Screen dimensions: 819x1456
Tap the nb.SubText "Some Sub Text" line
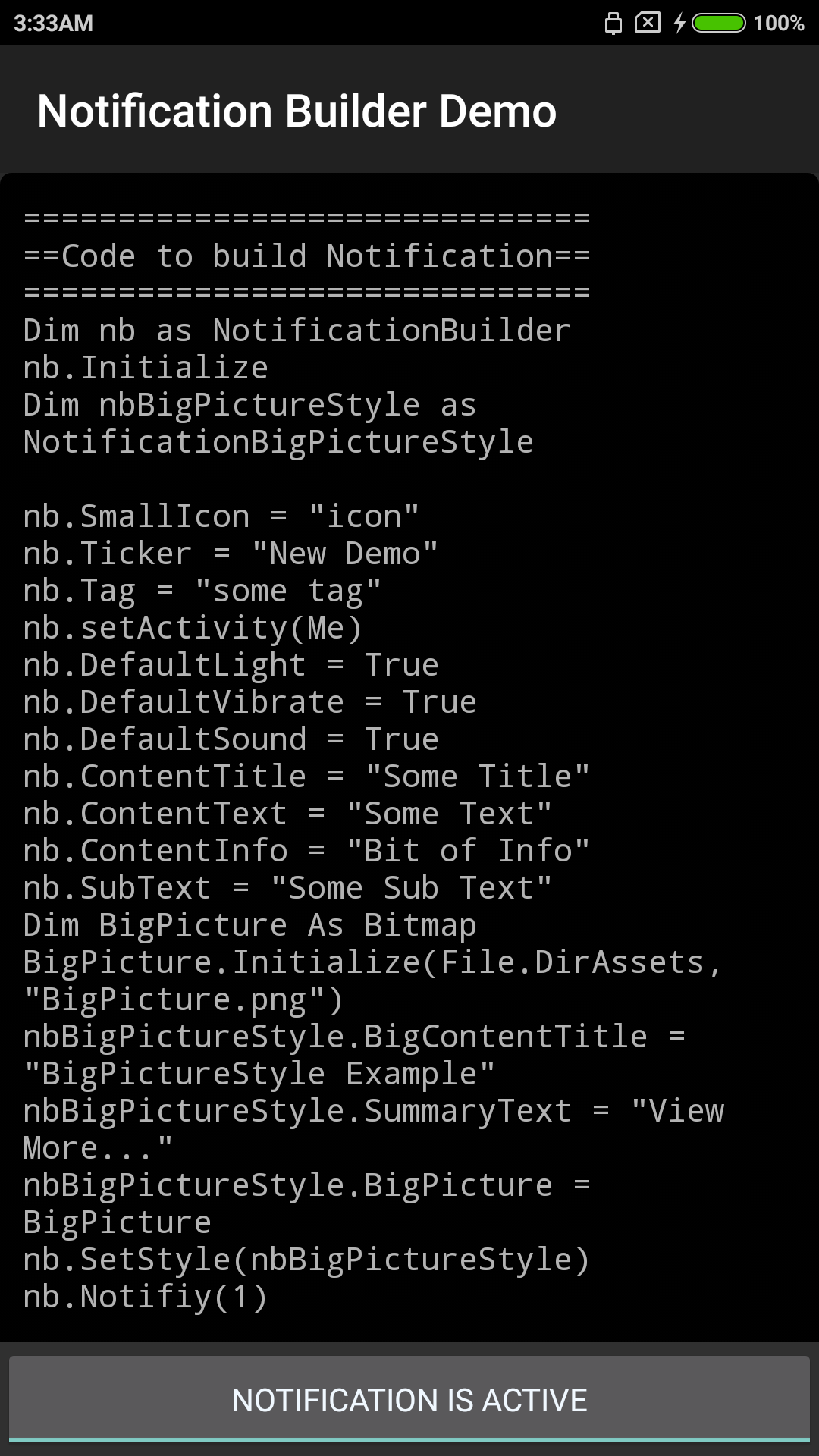(287, 888)
